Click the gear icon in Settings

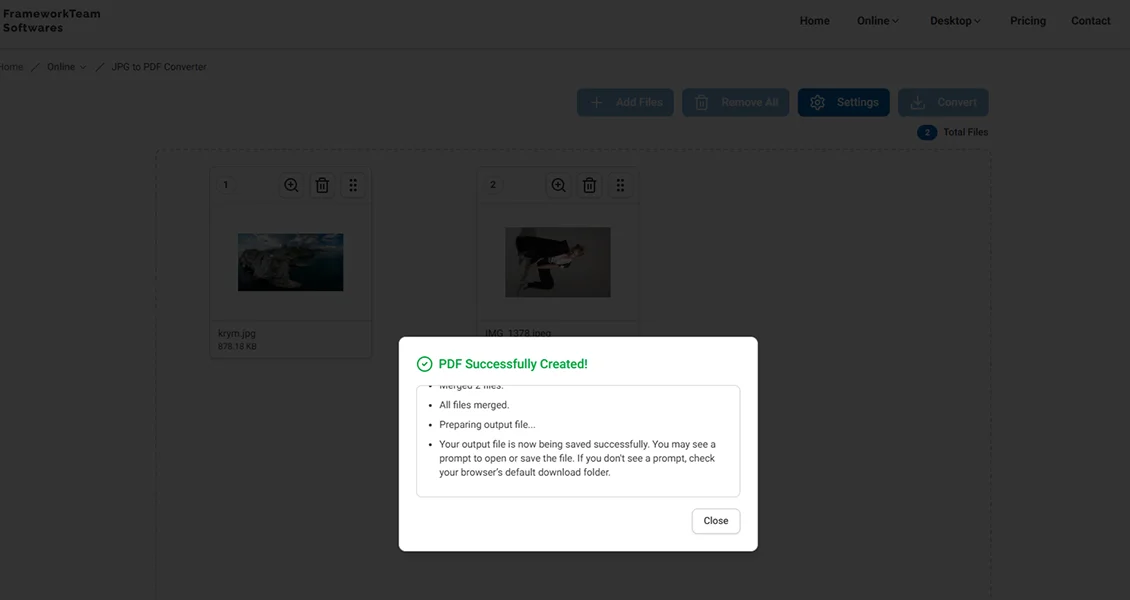coord(817,102)
